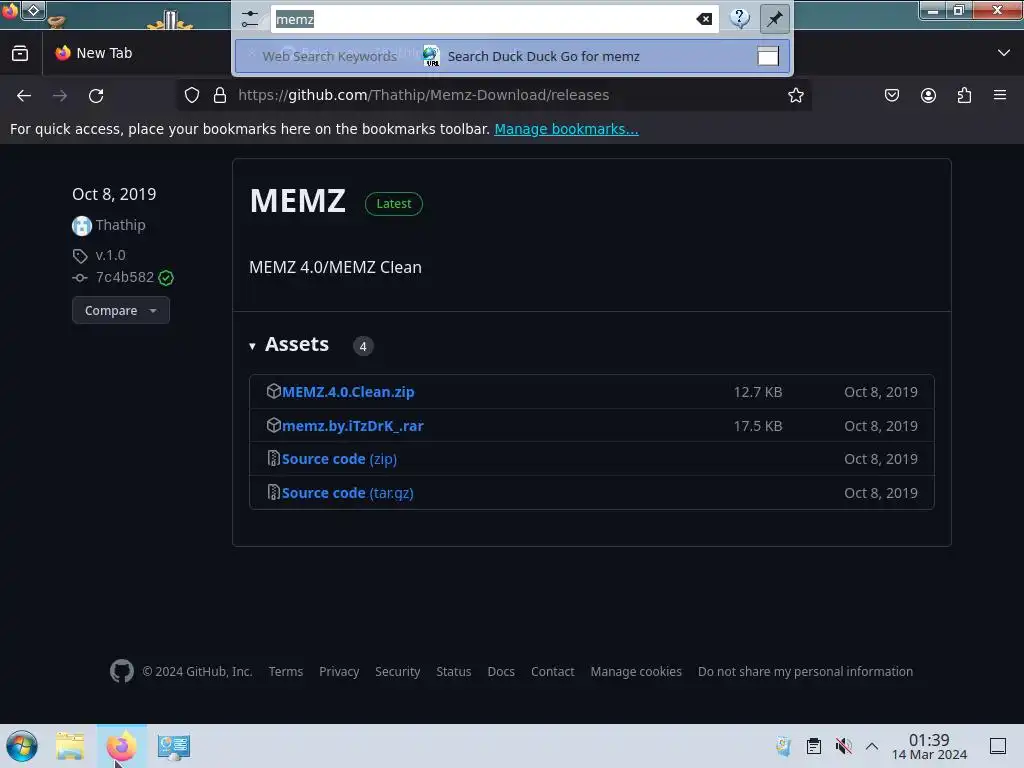Open the Privacy footer link
Image resolution: width=1024 pixels, height=768 pixels.
[x=339, y=671]
